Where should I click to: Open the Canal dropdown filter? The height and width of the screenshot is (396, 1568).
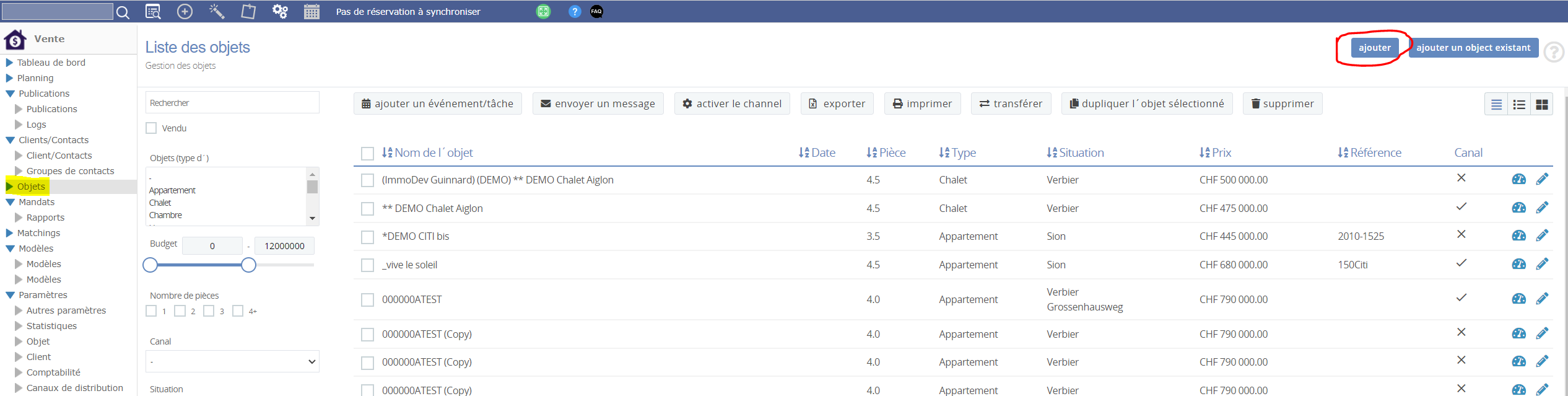pyautogui.click(x=232, y=362)
